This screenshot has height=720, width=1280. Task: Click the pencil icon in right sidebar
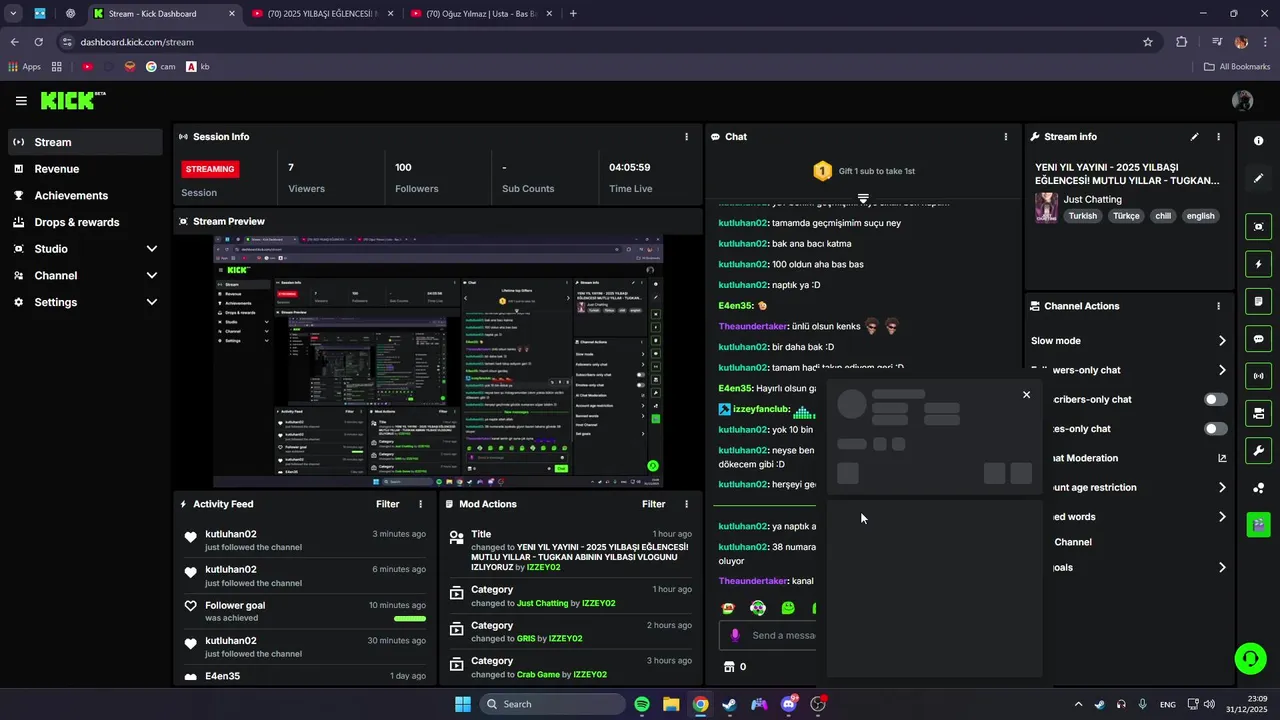click(1259, 178)
